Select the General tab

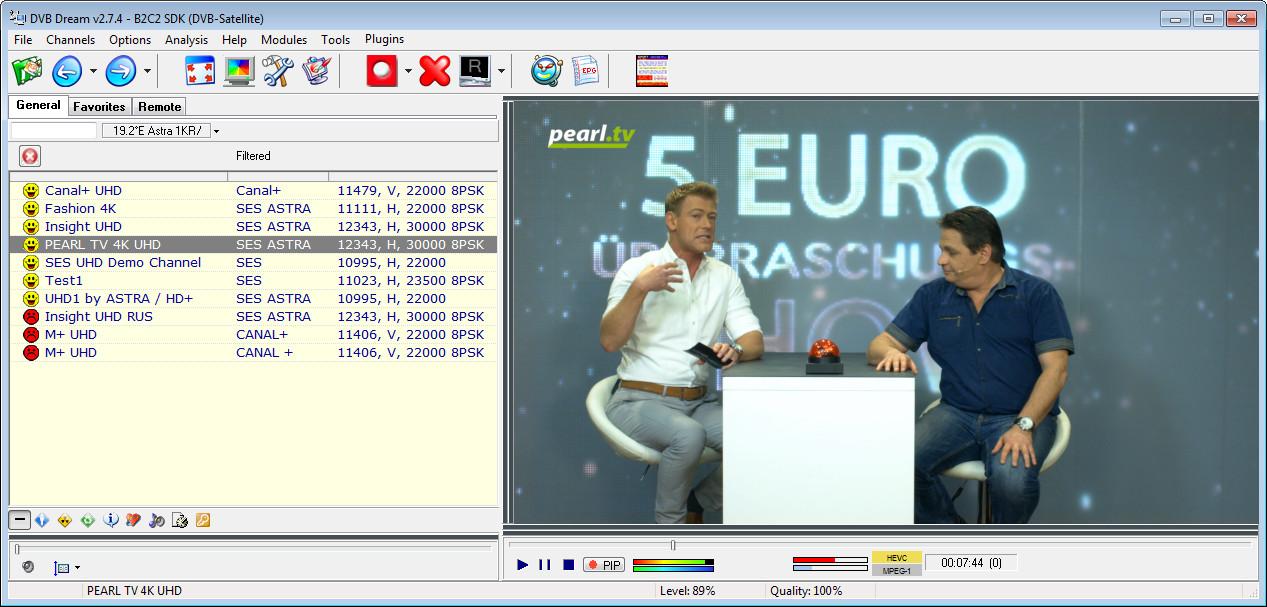click(38, 105)
